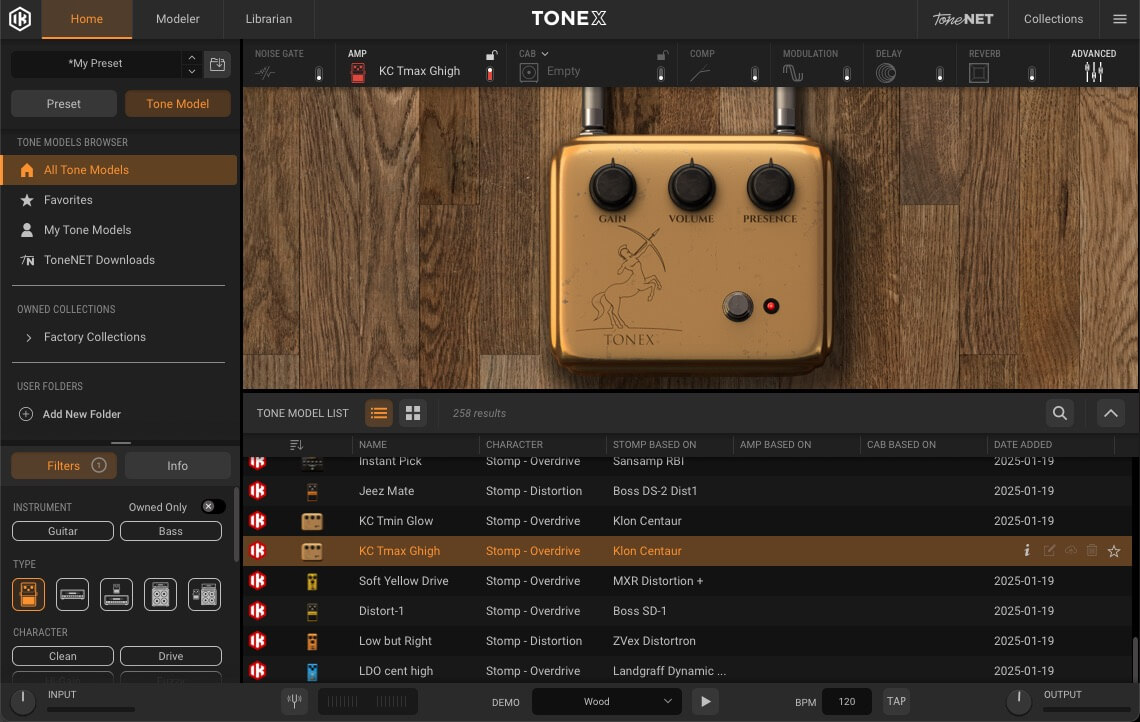Click the tuner icon in the bottom bar
Screen dimensions: 1140x722
(x=294, y=701)
